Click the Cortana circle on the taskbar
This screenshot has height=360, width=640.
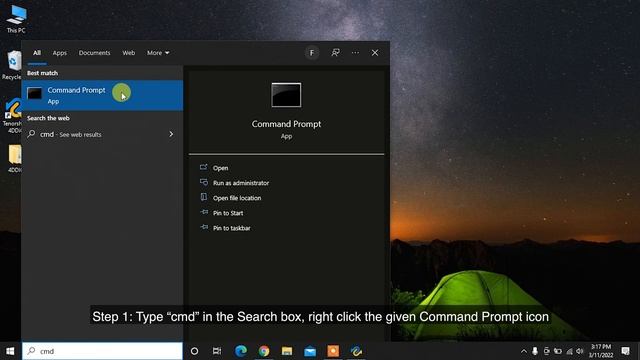coord(194,351)
